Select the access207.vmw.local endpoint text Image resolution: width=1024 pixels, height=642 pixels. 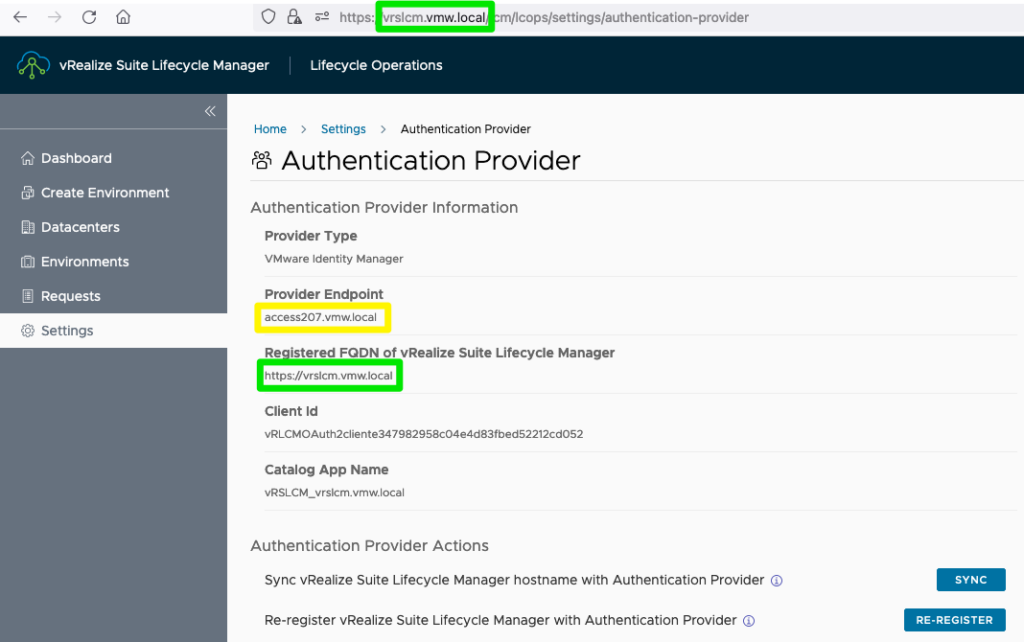click(321, 317)
